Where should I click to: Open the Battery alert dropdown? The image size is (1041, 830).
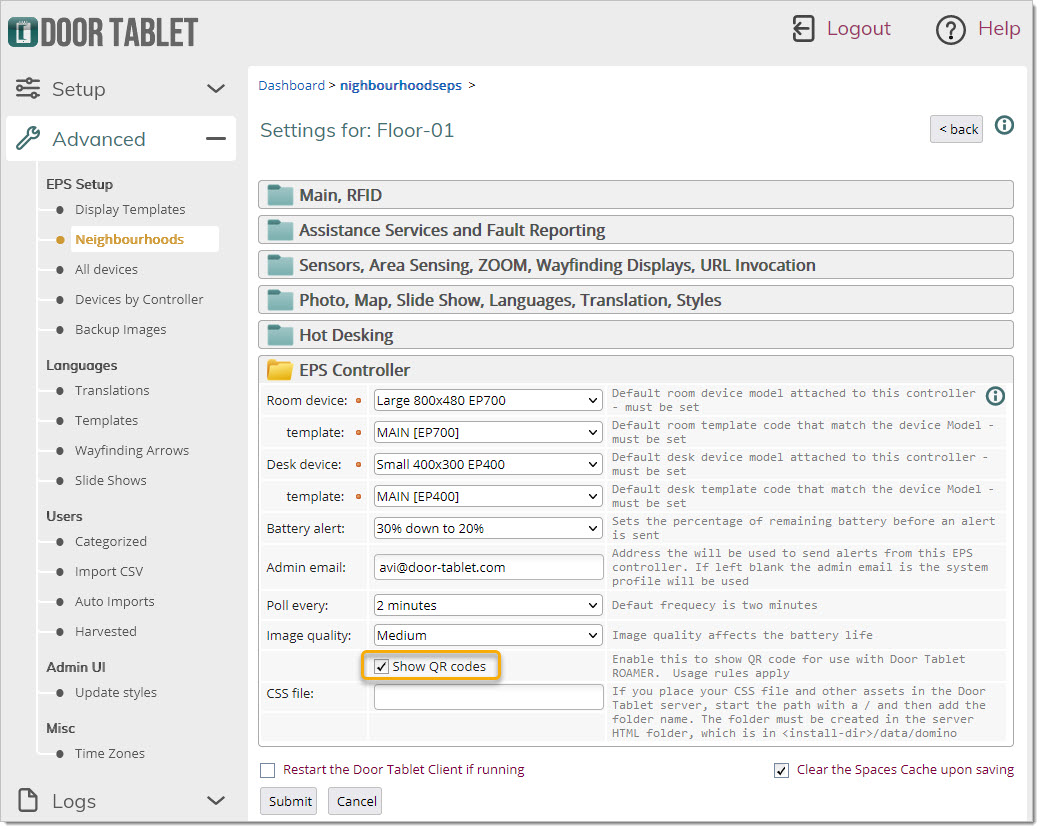[488, 528]
